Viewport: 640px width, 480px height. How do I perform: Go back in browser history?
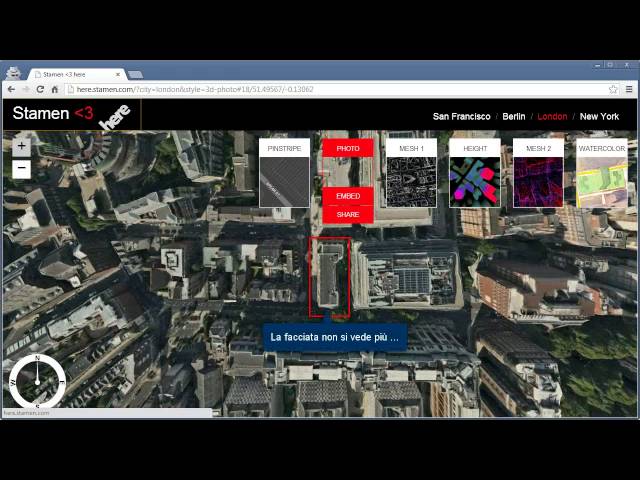[11, 89]
